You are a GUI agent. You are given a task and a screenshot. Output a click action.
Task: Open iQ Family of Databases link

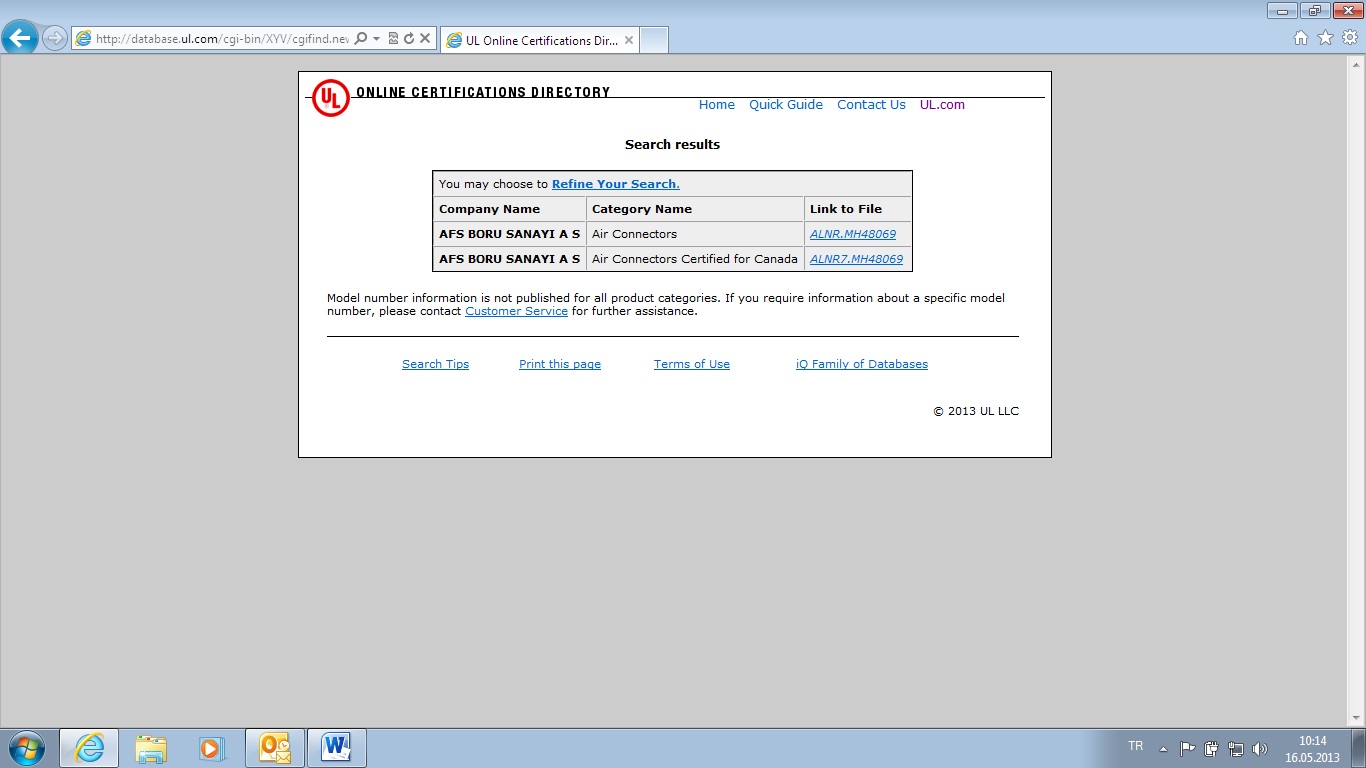tap(862, 364)
